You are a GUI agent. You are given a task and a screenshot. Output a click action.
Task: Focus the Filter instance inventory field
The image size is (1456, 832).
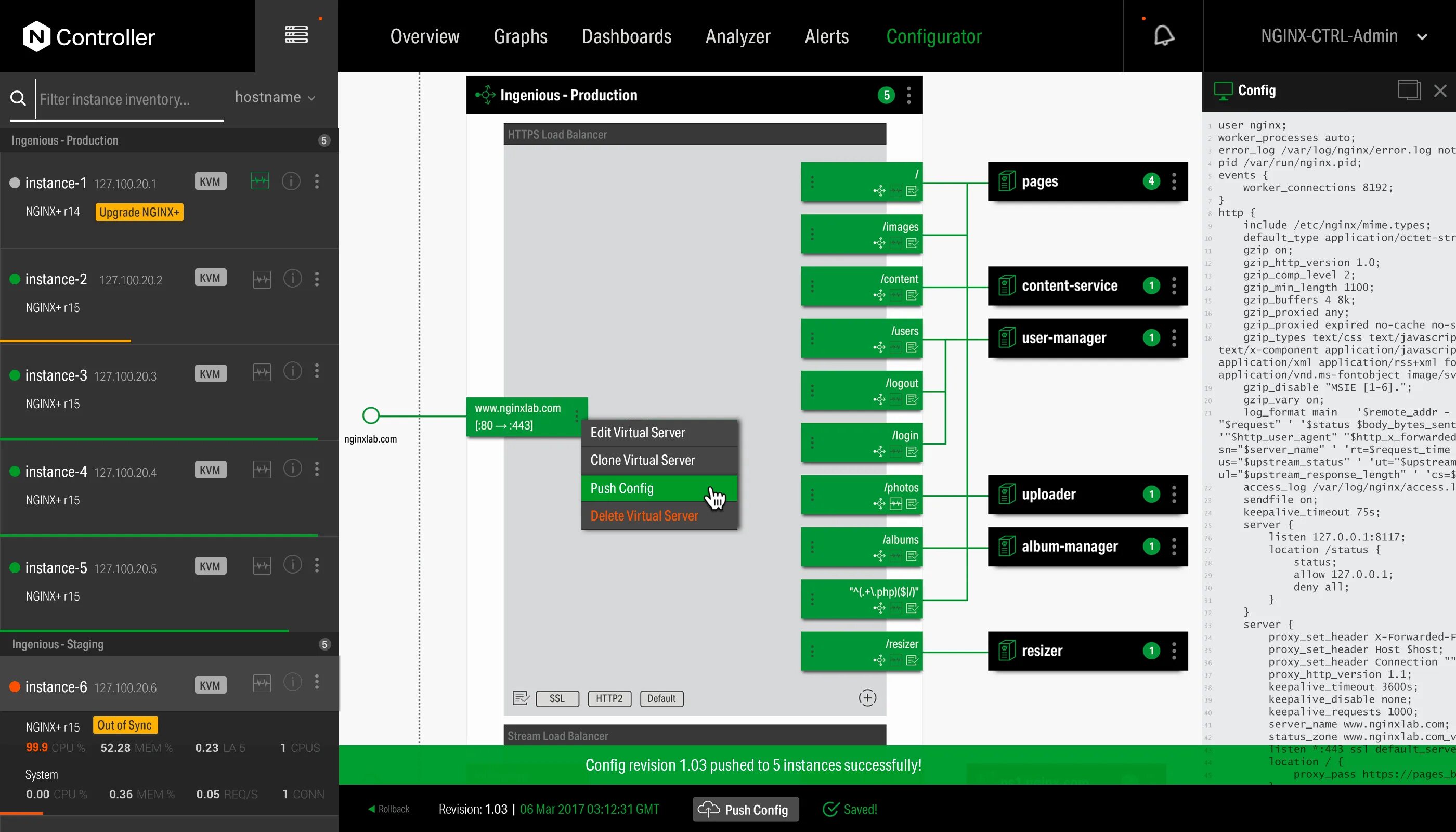(114, 99)
